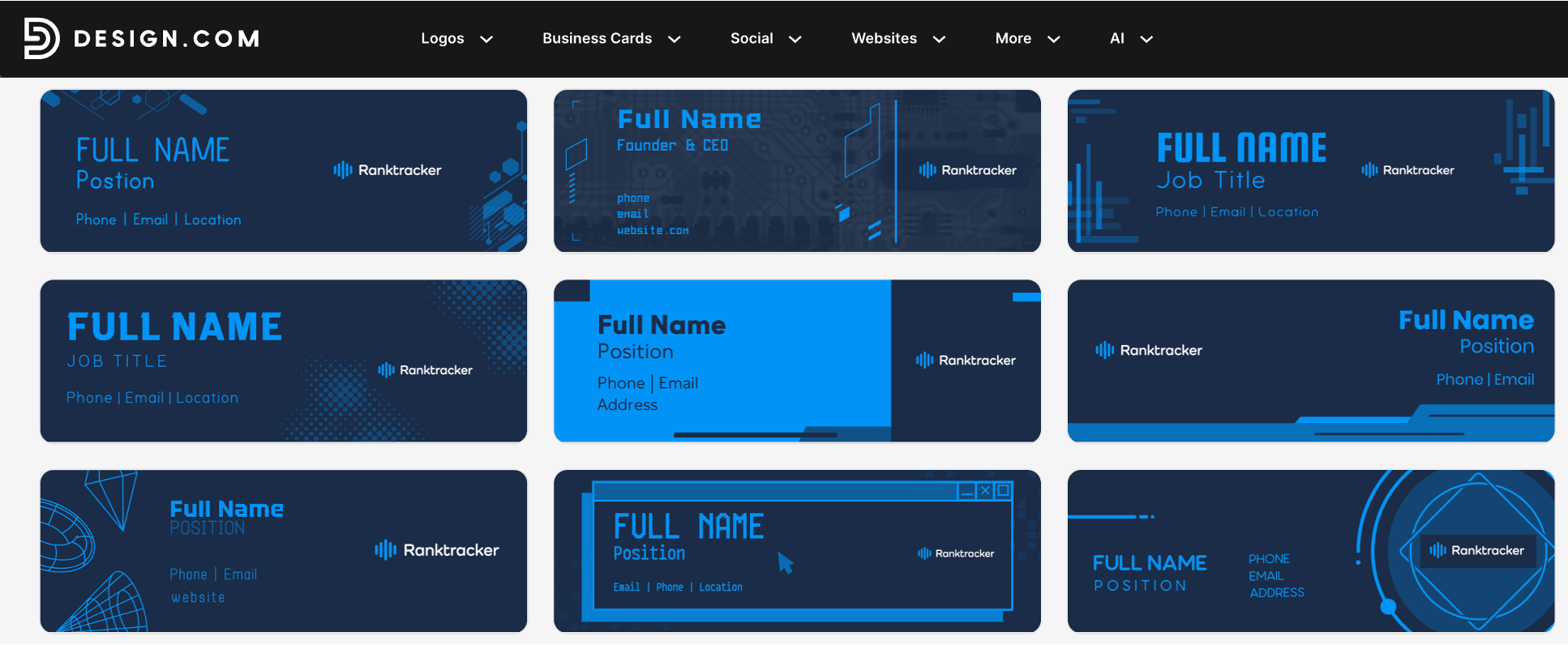Select the card template with 'Job Title' in mixed case
Screen dimensions: 1568x645
pyautogui.click(x=1311, y=171)
